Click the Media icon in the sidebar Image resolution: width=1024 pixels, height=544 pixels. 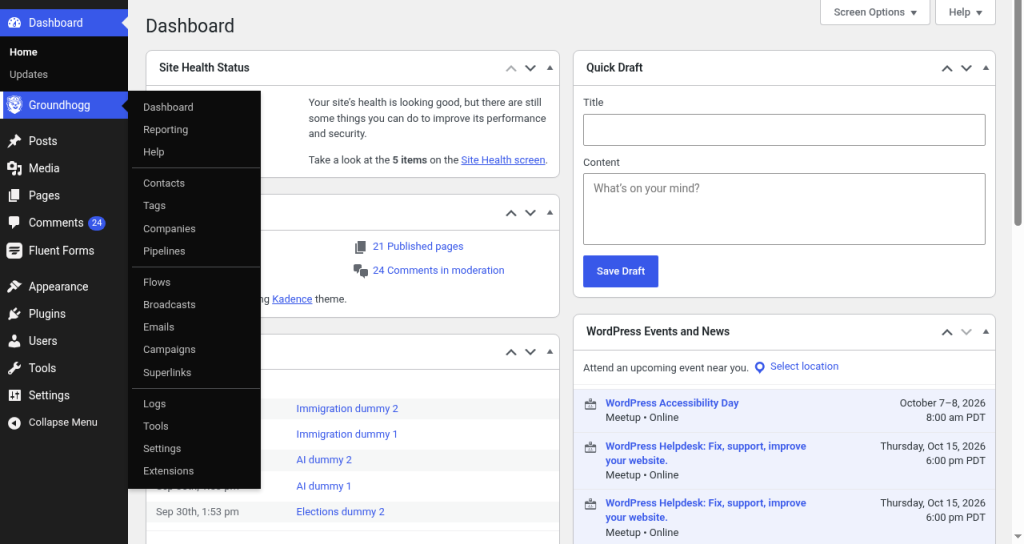click(14, 168)
